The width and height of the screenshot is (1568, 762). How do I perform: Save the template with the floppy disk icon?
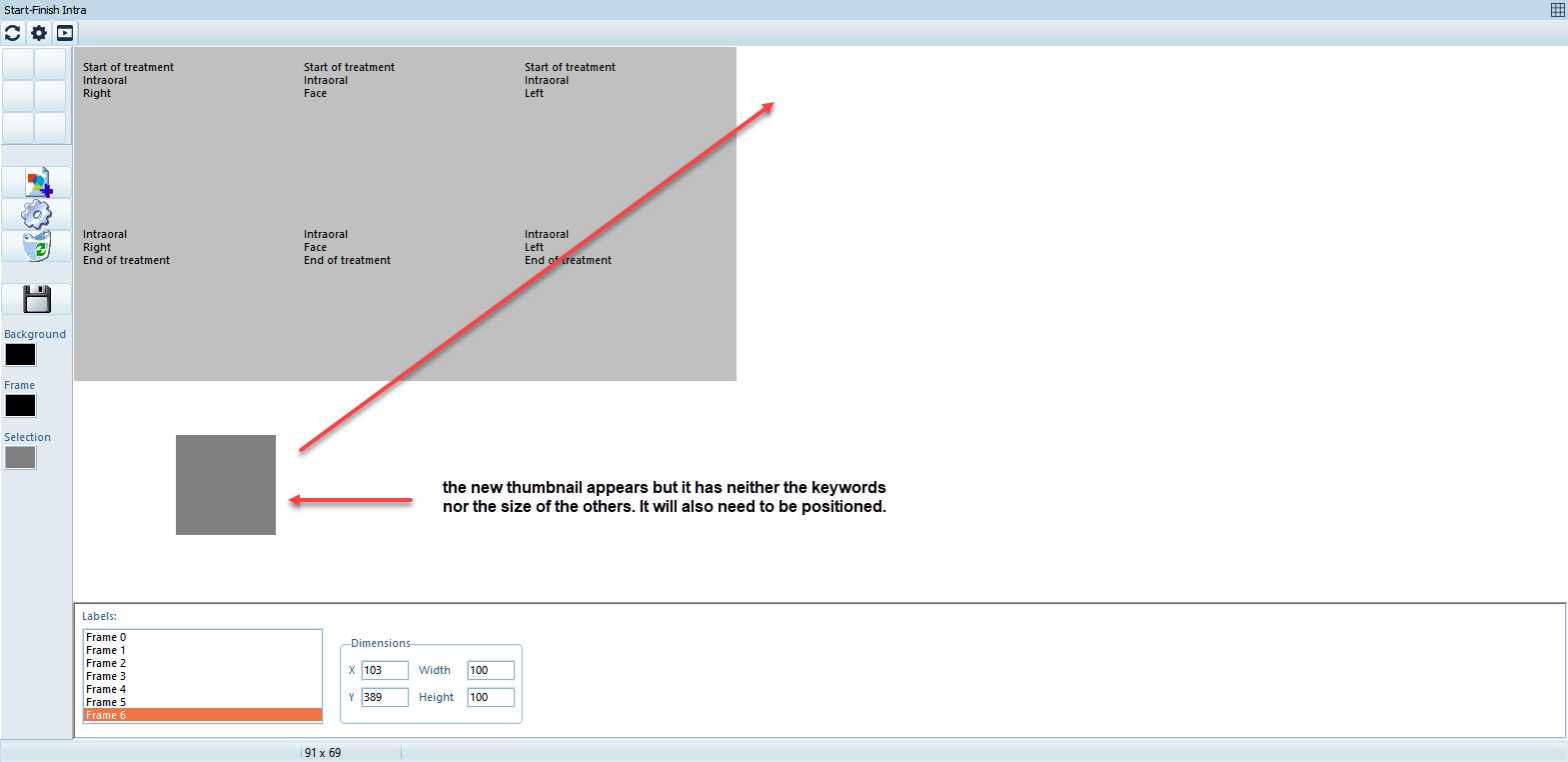click(x=37, y=299)
